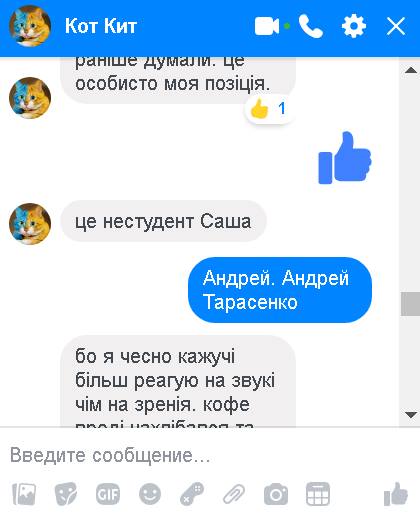The height and width of the screenshot is (516, 420).
Task: Open the plan calendar icon
Action: [x=318, y=494]
